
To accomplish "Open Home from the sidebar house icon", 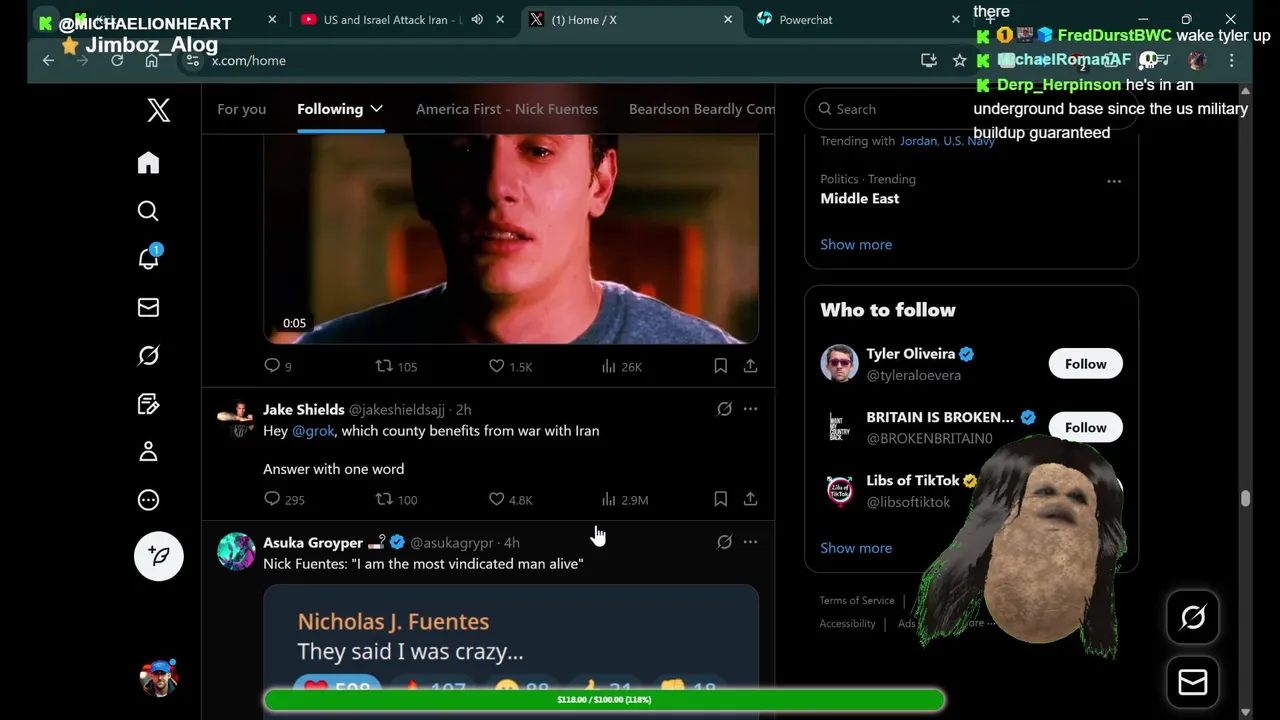I will pos(148,163).
